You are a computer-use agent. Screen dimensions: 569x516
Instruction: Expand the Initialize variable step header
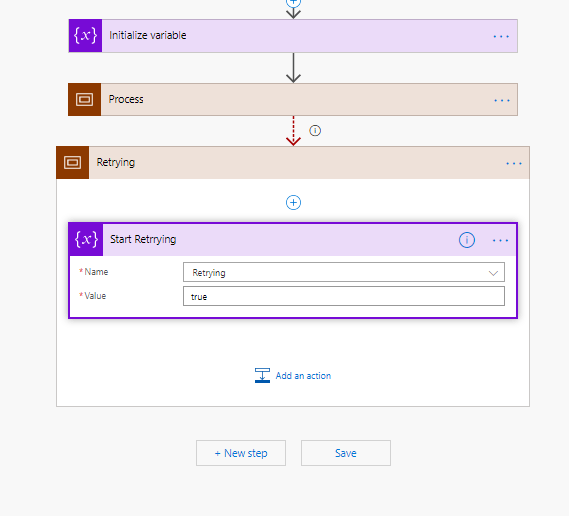293,36
